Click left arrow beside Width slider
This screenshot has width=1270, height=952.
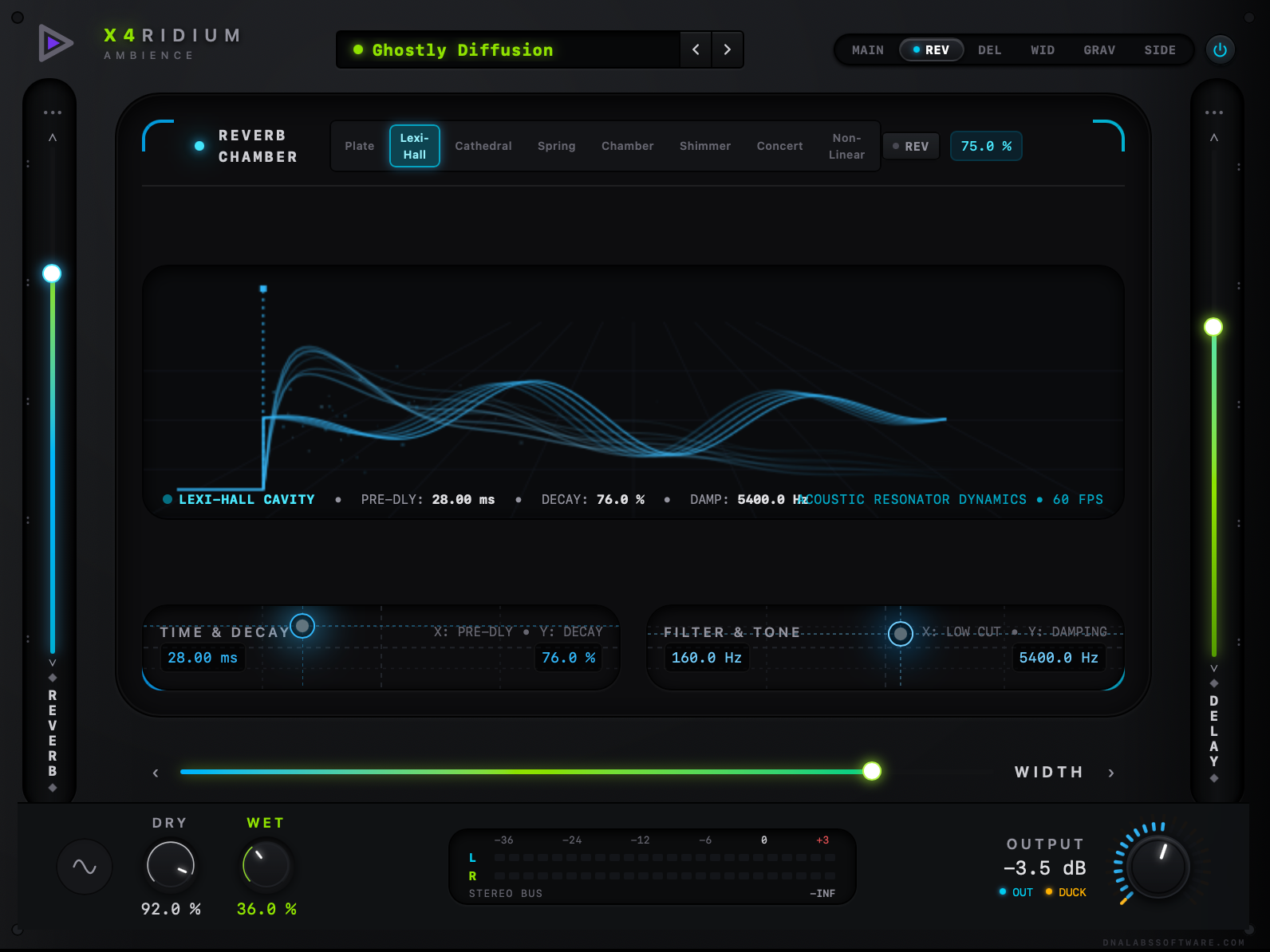[x=156, y=773]
